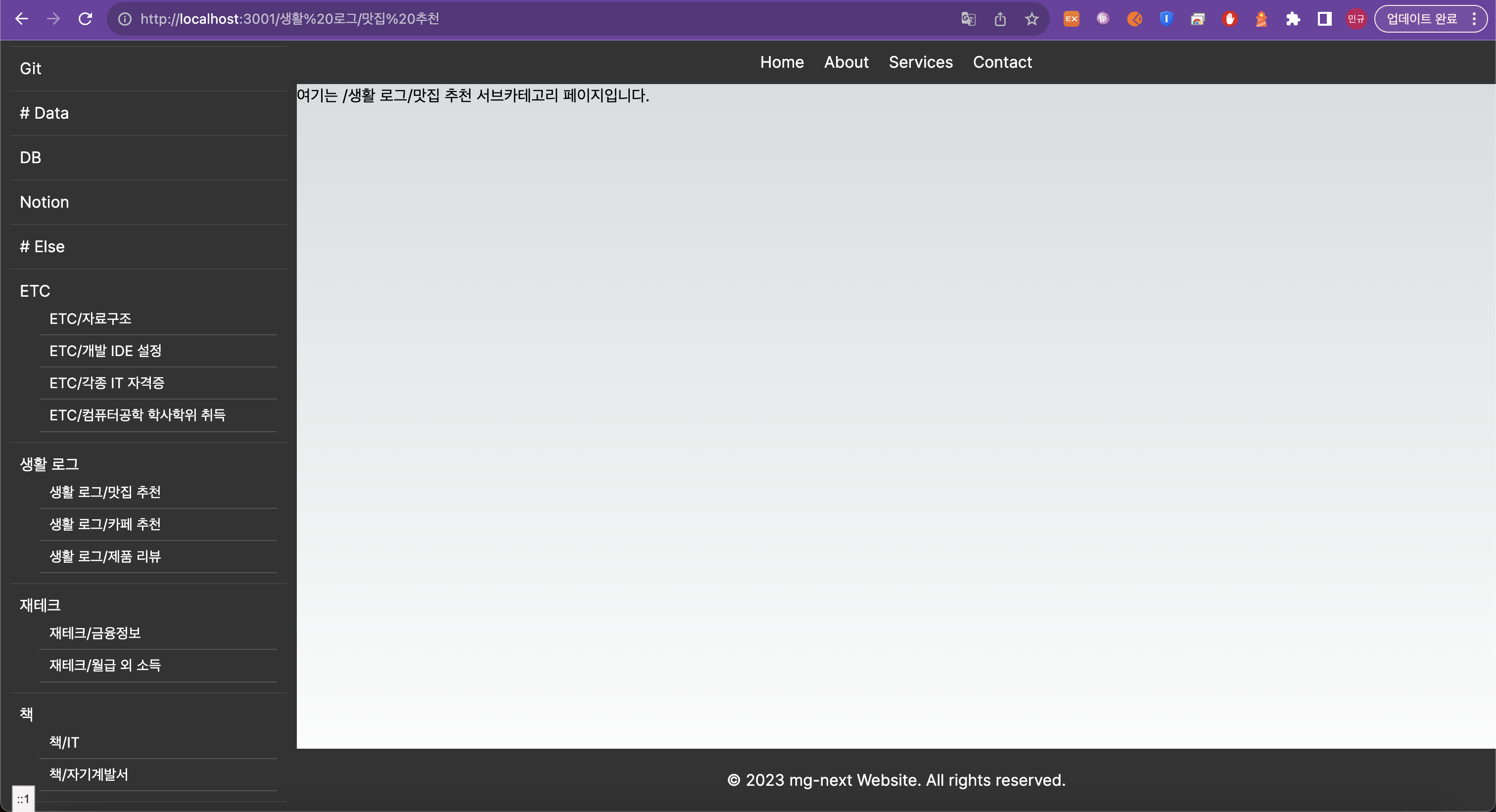The height and width of the screenshot is (812, 1496).
Task: Open the Extensions puzzle piece menu
Action: [x=1293, y=19]
